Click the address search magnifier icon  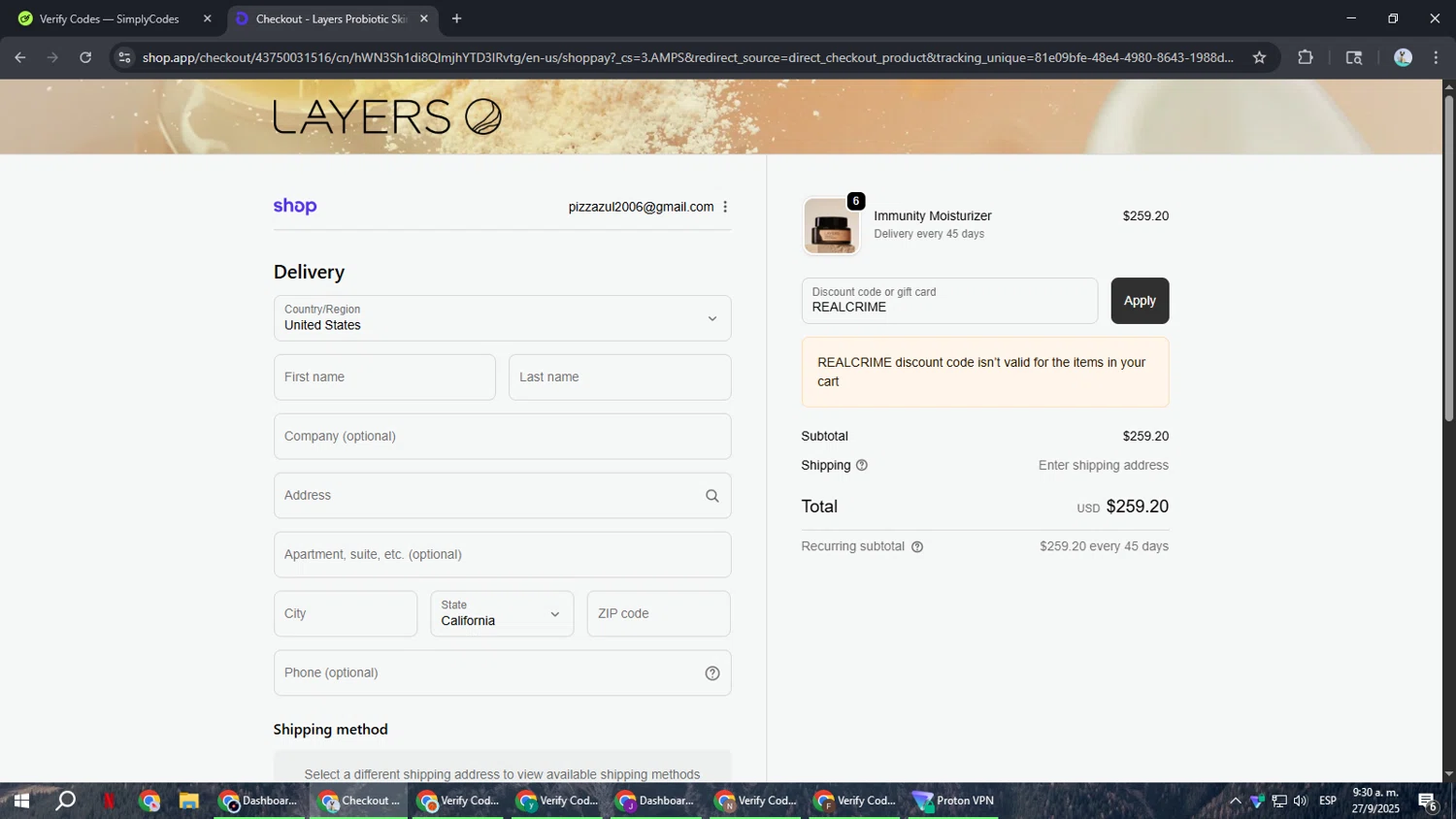coord(712,496)
